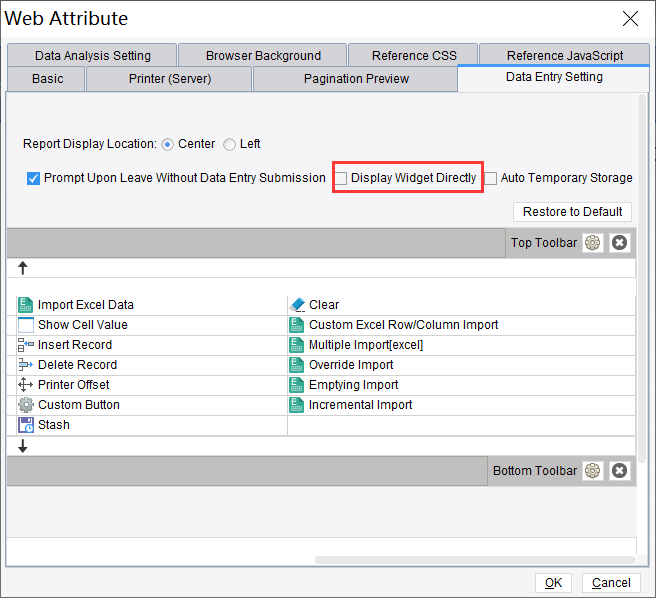656x598 pixels.
Task: Open the Reference CSS tab
Action: [x=414, y=55]
